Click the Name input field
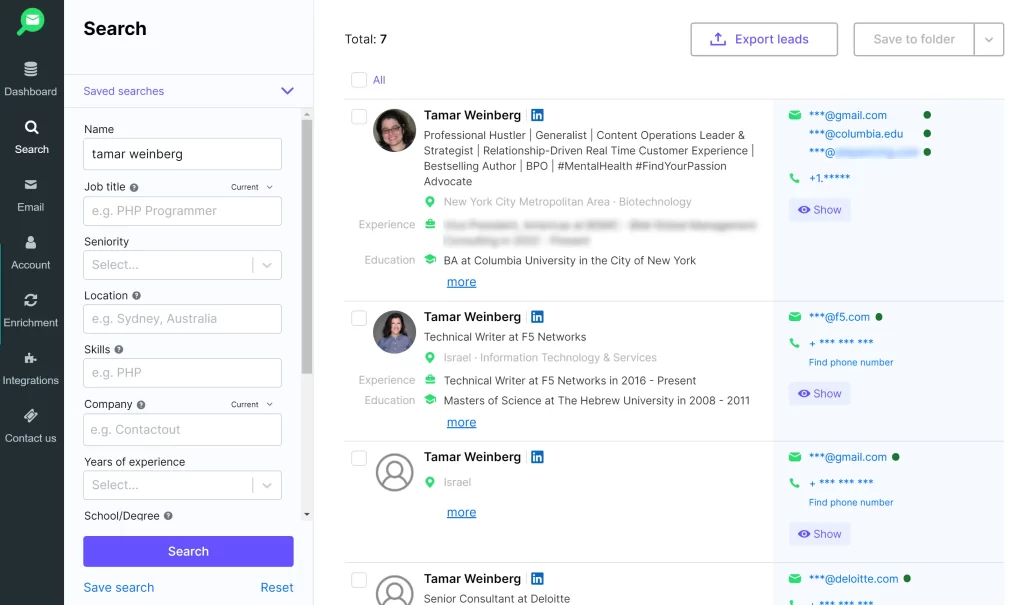 click(182, 154)
